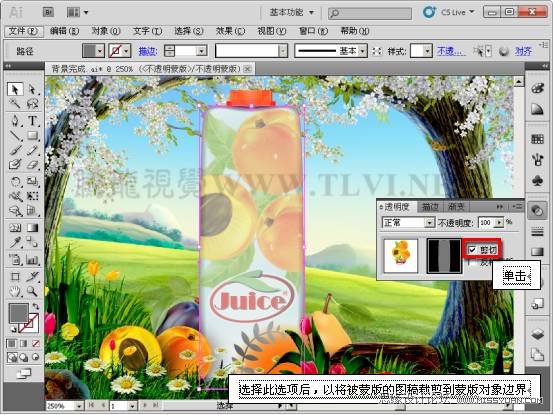
Task: Select the Symbol Sprayer tool
Action: tap(15, 260)
